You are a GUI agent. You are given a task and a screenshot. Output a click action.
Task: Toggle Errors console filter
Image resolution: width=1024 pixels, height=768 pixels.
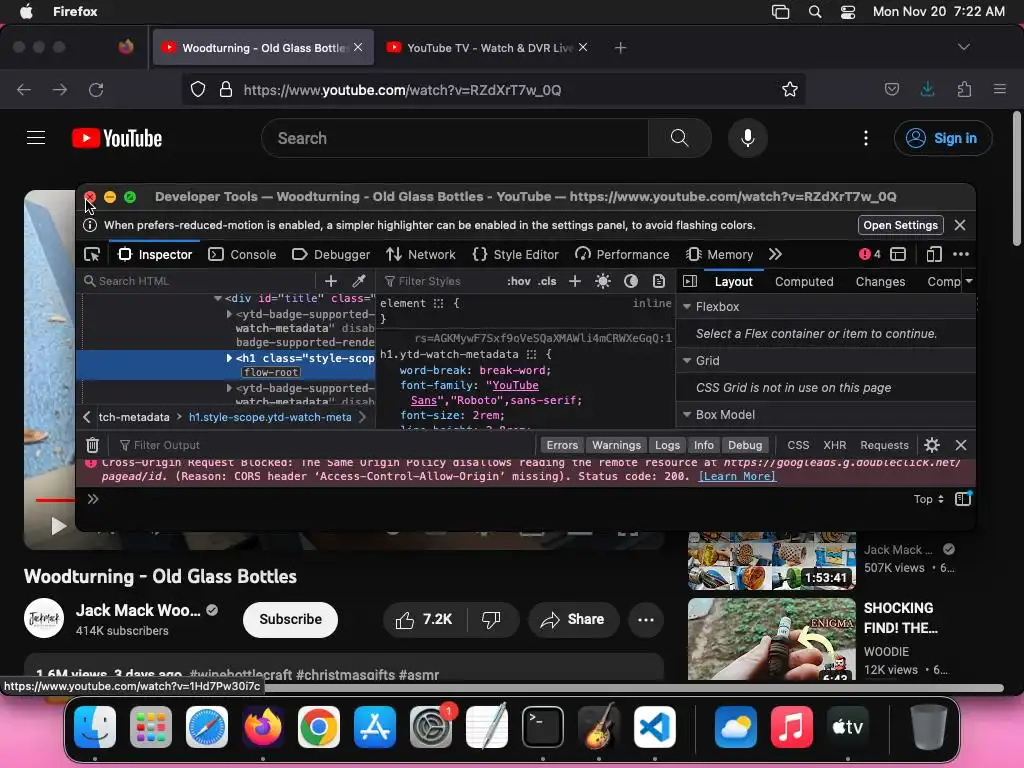pos(562,445)
